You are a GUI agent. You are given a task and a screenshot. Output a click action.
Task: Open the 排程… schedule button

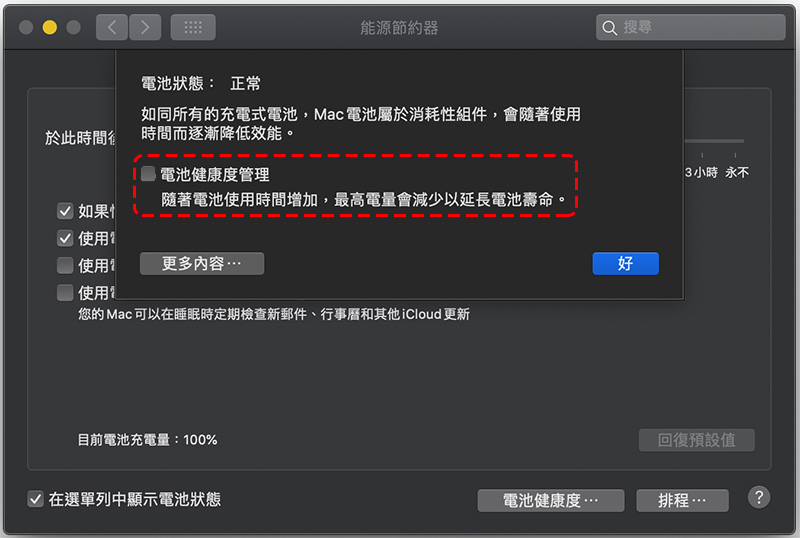click(x=682, y=500)
